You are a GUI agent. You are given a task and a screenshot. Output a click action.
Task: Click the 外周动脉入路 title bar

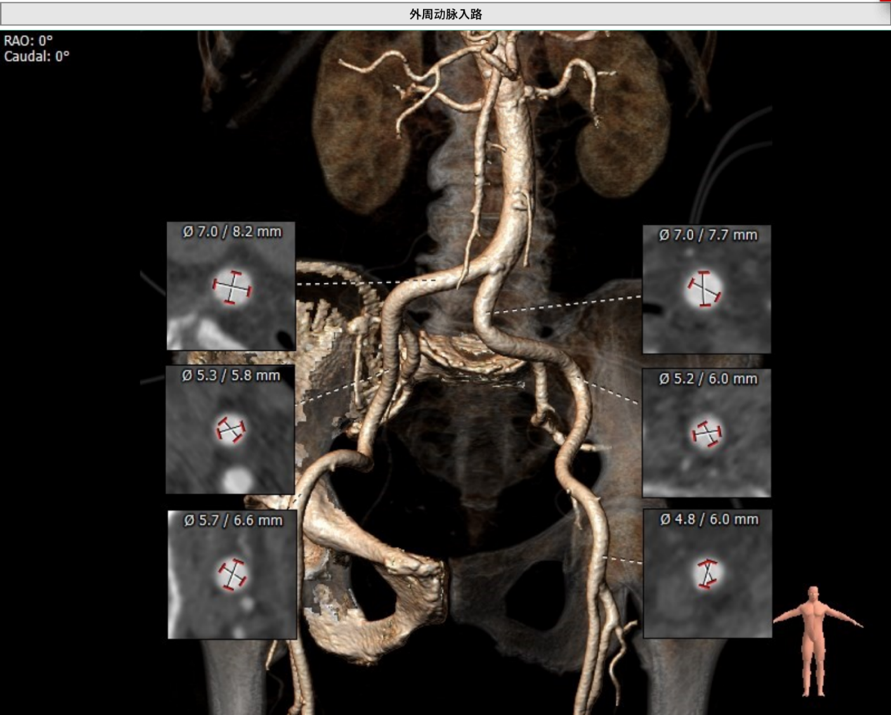[445, 13]
